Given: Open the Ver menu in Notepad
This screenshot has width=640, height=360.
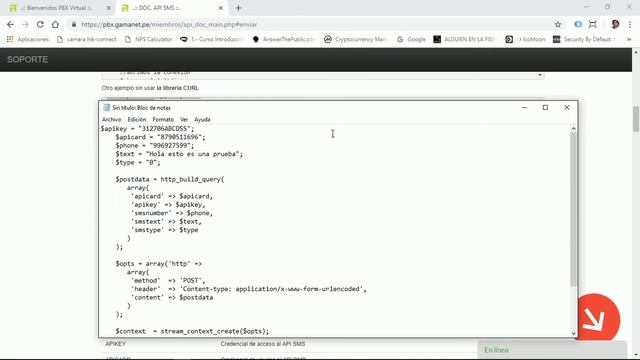Looking at the screenshot, I should (184, 120).
